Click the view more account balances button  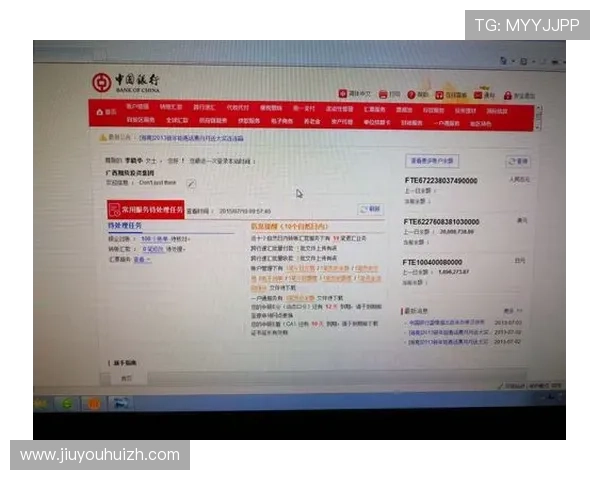pos(432,161)
